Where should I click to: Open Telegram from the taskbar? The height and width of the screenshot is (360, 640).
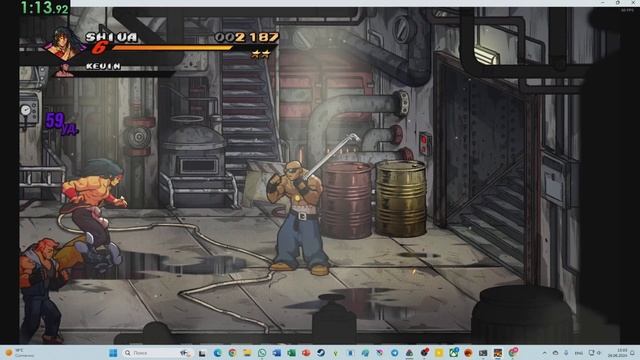(394, 353)
